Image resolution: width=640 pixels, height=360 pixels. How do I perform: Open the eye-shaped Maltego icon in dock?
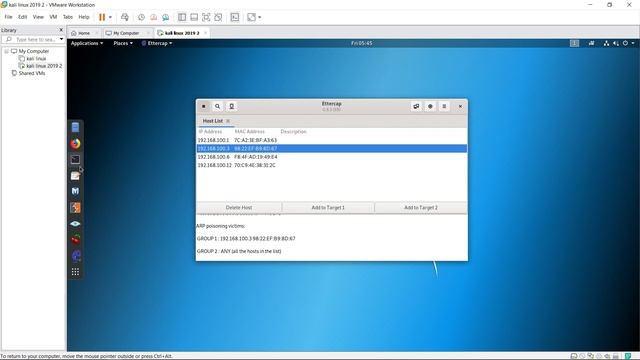coord(76,224)
